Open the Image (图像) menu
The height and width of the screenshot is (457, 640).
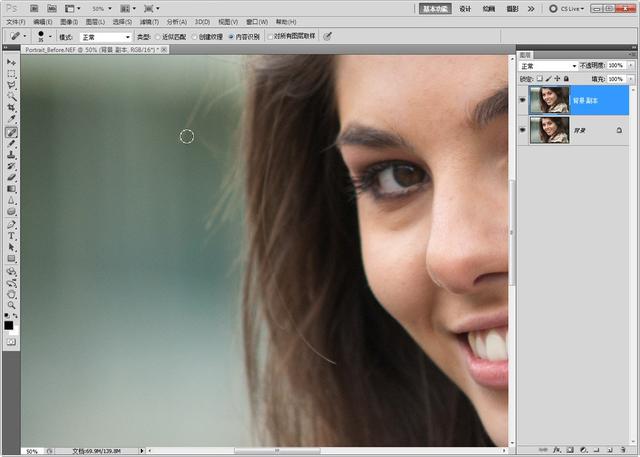pyautogui.click(x=69, y=22)
